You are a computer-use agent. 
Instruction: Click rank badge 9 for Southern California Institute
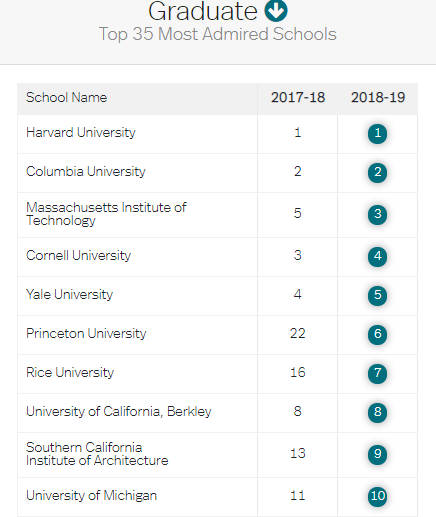[377, 454]
